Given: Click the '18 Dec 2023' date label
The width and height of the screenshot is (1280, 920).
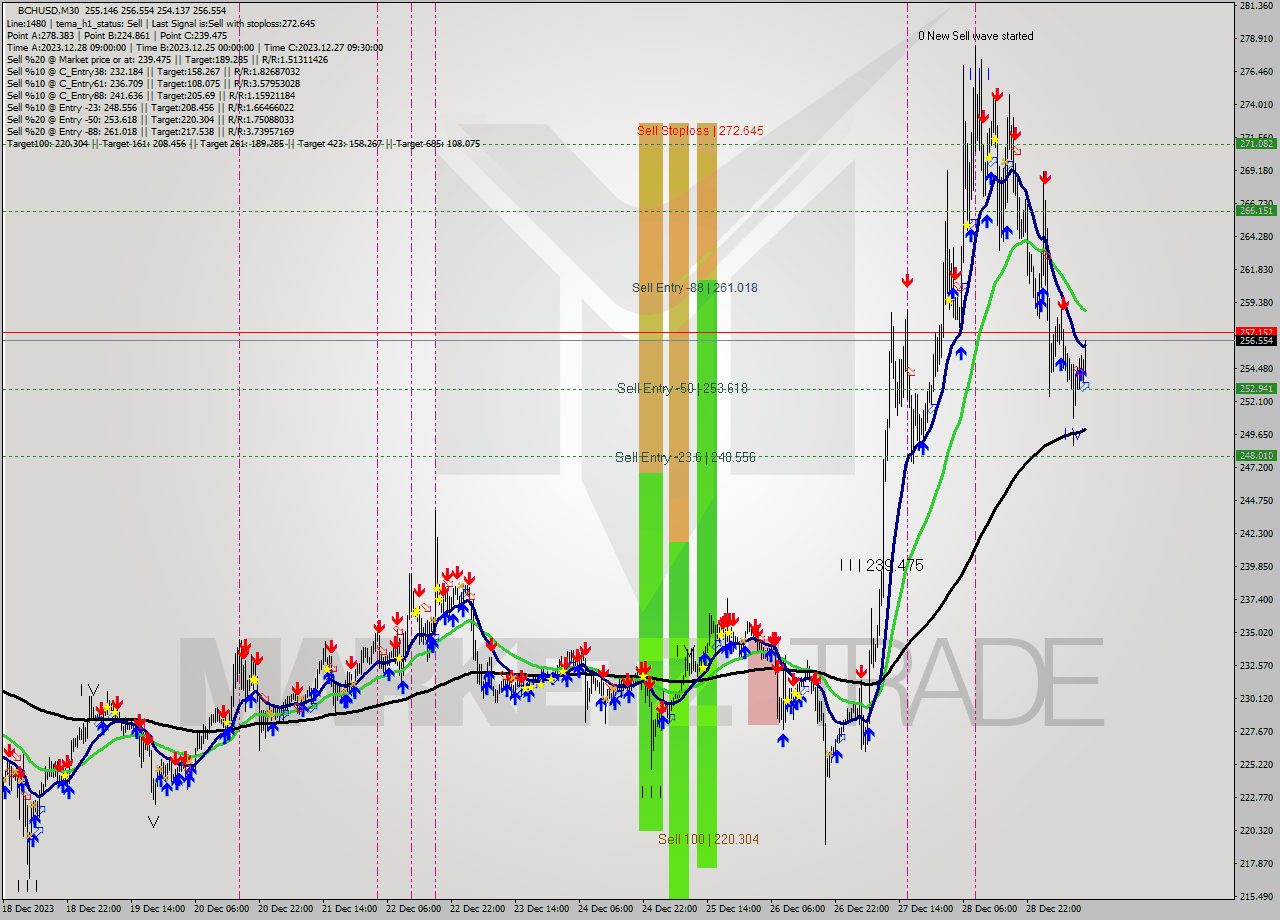Looking at the screenshot, I should click(27, 910).
